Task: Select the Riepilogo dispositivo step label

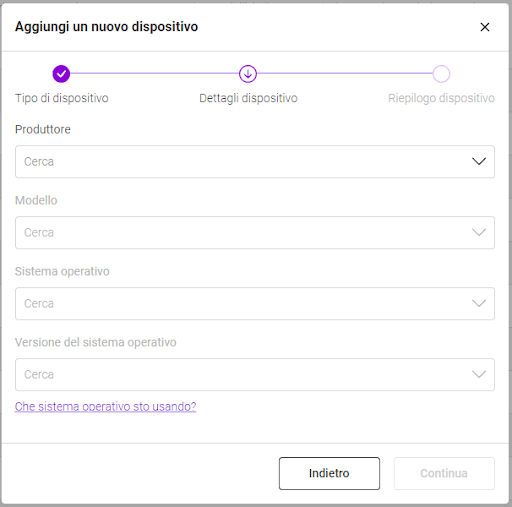Action: [x=441, y=98]
